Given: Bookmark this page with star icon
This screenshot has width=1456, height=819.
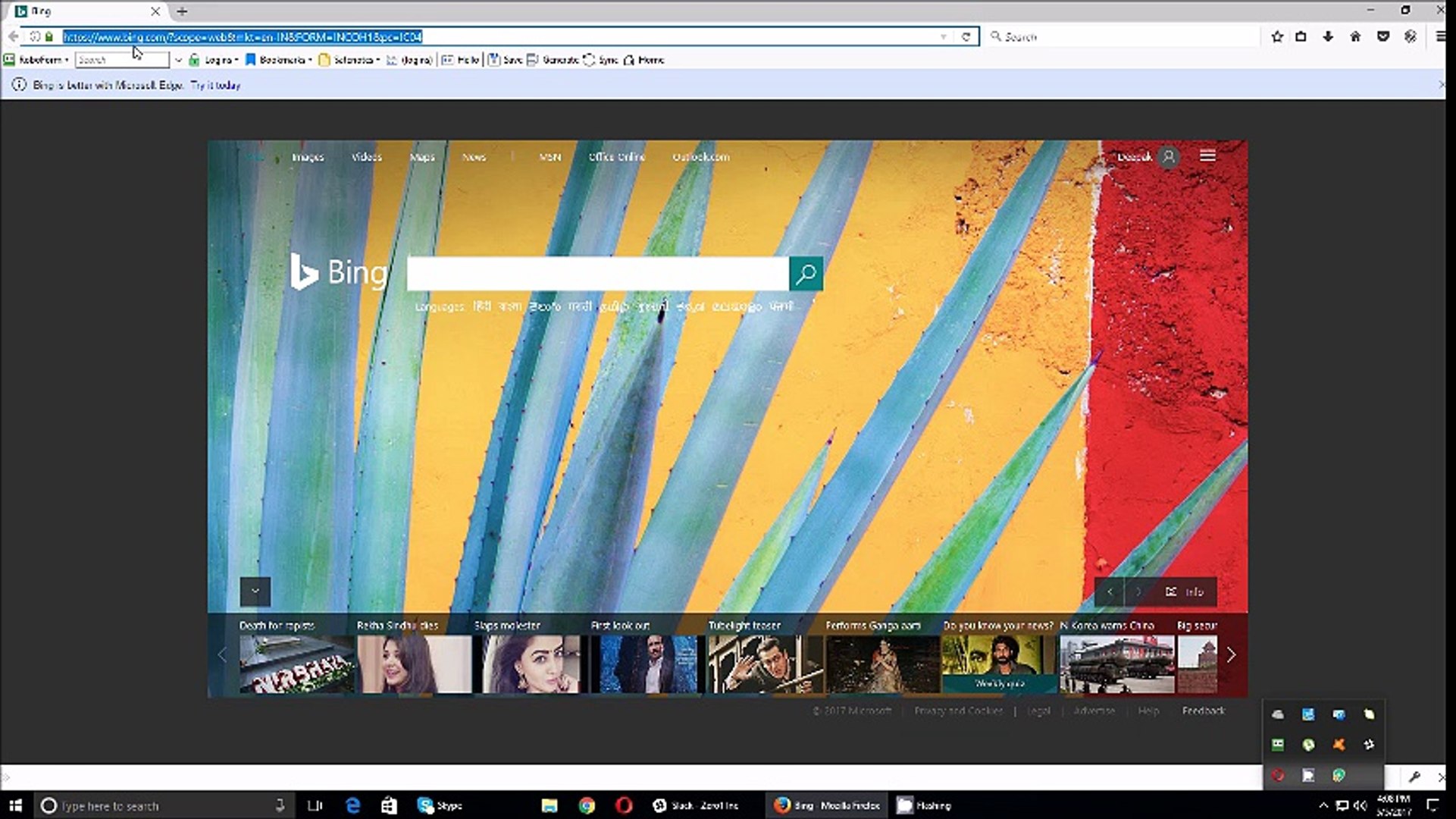Looking at the screenshot, I should tap(1277, 36).
